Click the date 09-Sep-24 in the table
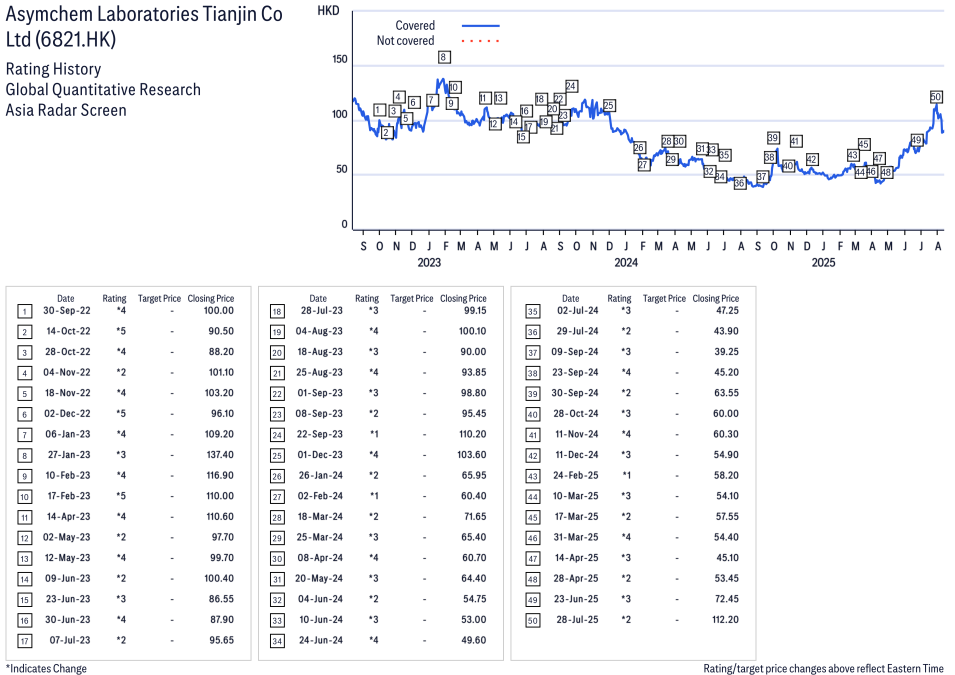 pos(574,352)
